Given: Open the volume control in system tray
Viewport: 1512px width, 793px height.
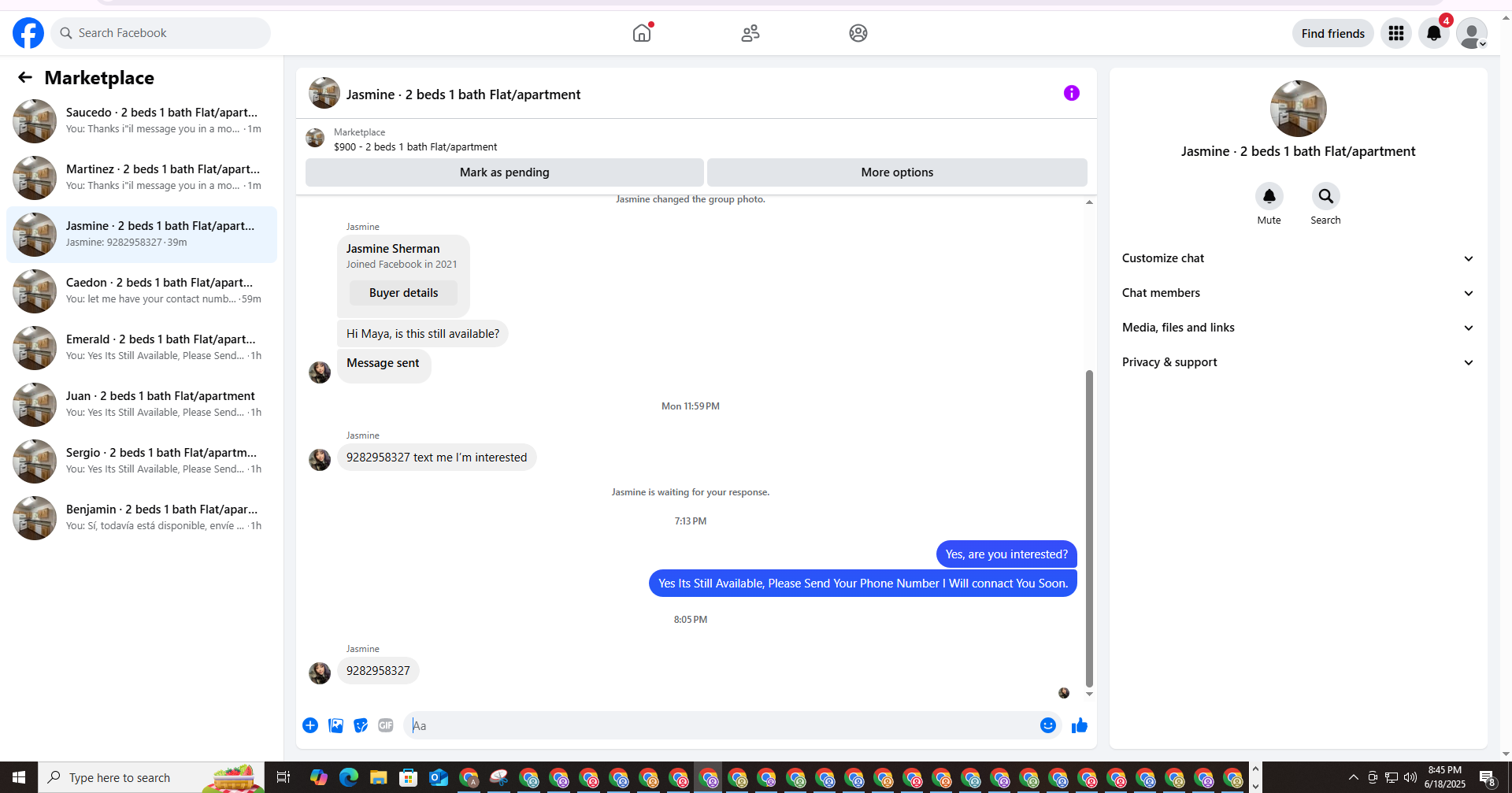Looking at the screenshot, I should 1410,777.
